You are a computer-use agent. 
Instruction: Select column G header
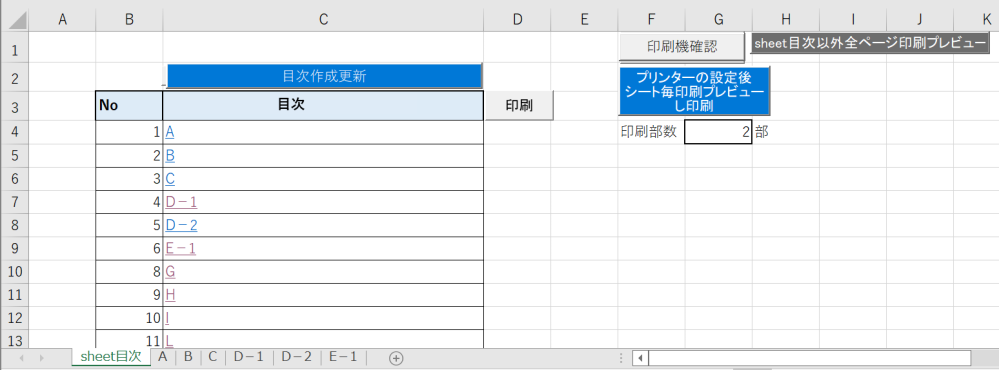pos(718,20)
